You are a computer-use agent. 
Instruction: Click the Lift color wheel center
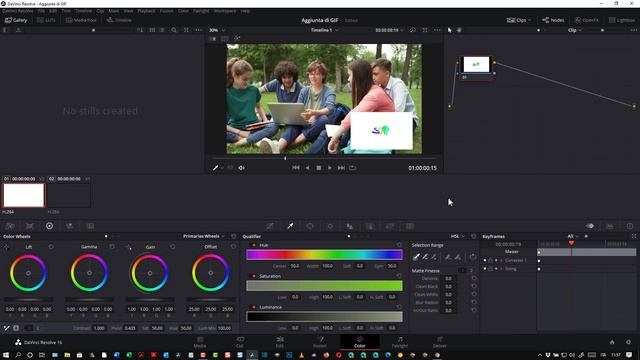click(x=28, y=273)
